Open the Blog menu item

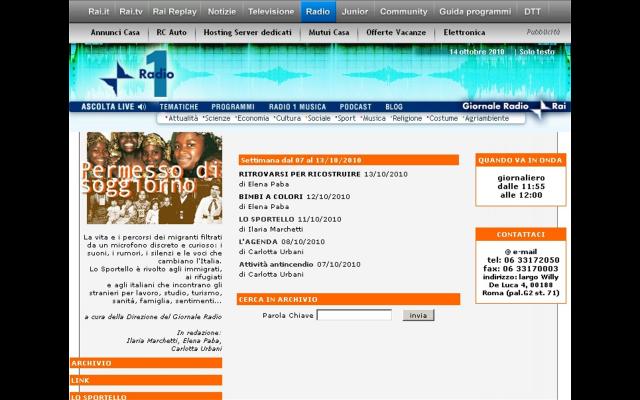click(394, 107)
